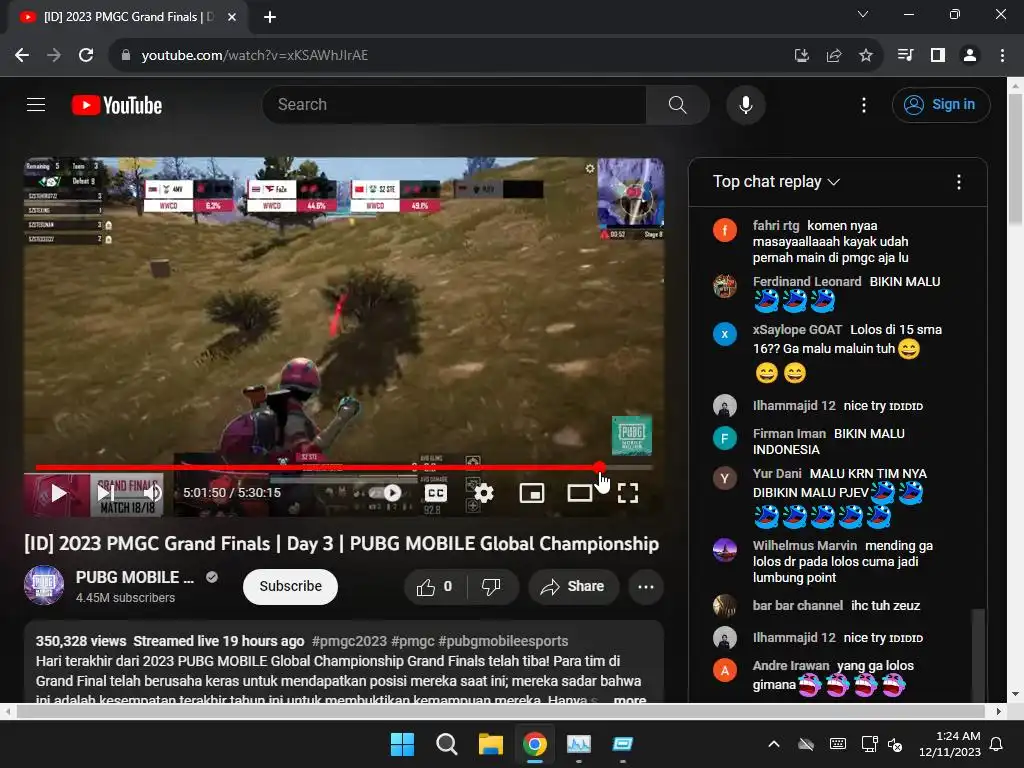Open site info lock icon
1024x768 pixels.
click(x=126, y=56)
